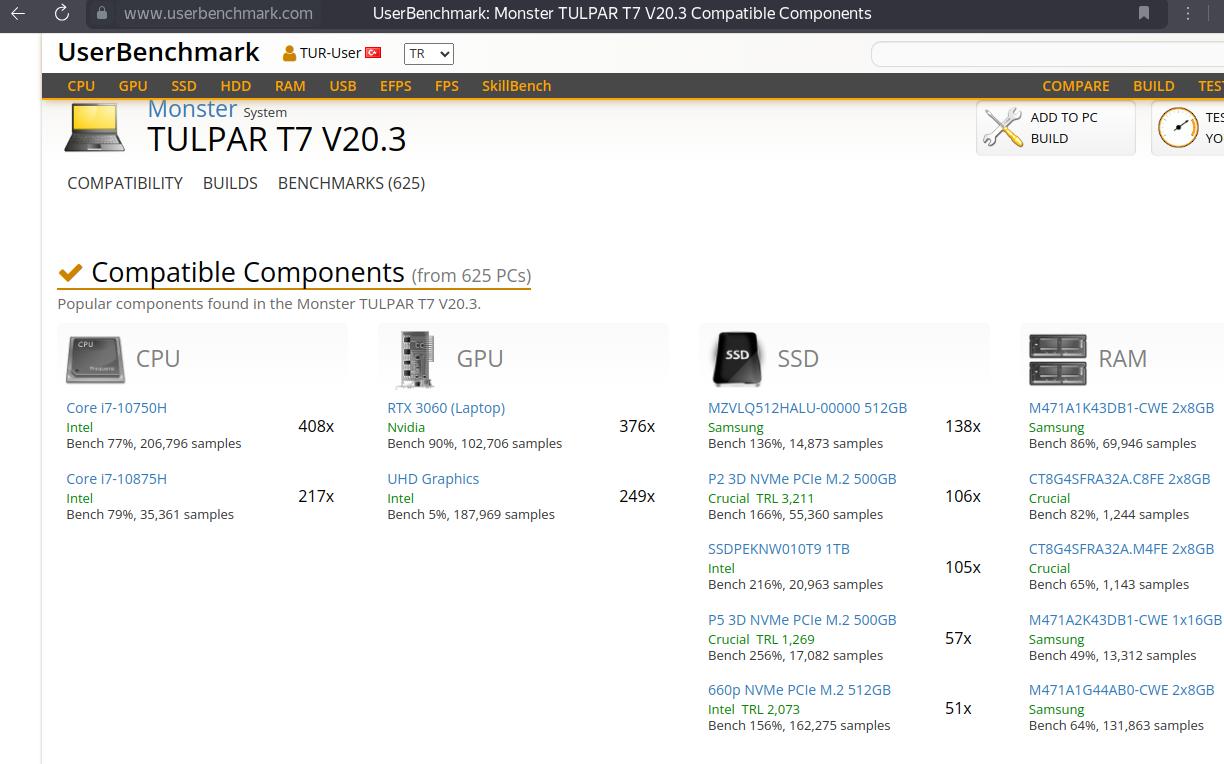Click the Samsung brand under MZVLQ512HALU

point(735,427)
